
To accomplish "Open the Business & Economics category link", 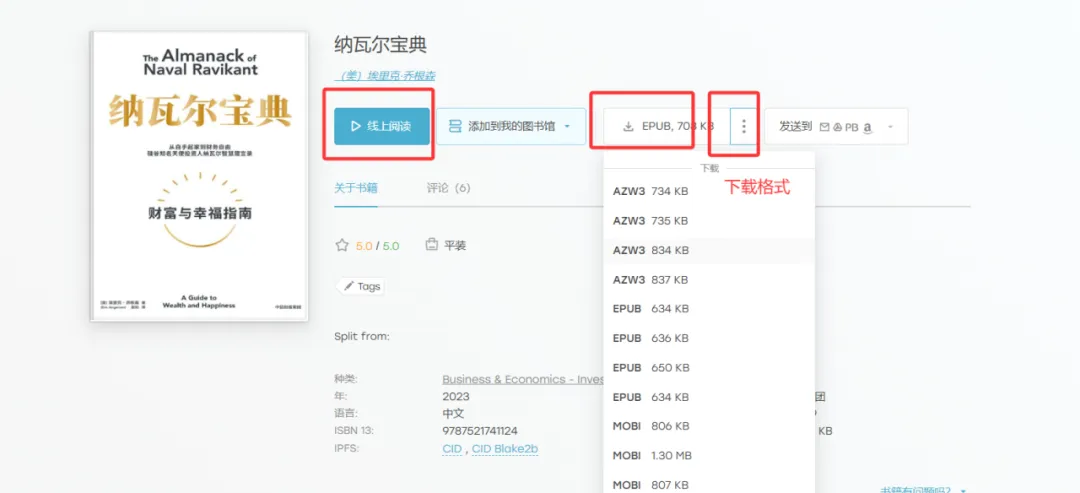I will pos(523,379).
